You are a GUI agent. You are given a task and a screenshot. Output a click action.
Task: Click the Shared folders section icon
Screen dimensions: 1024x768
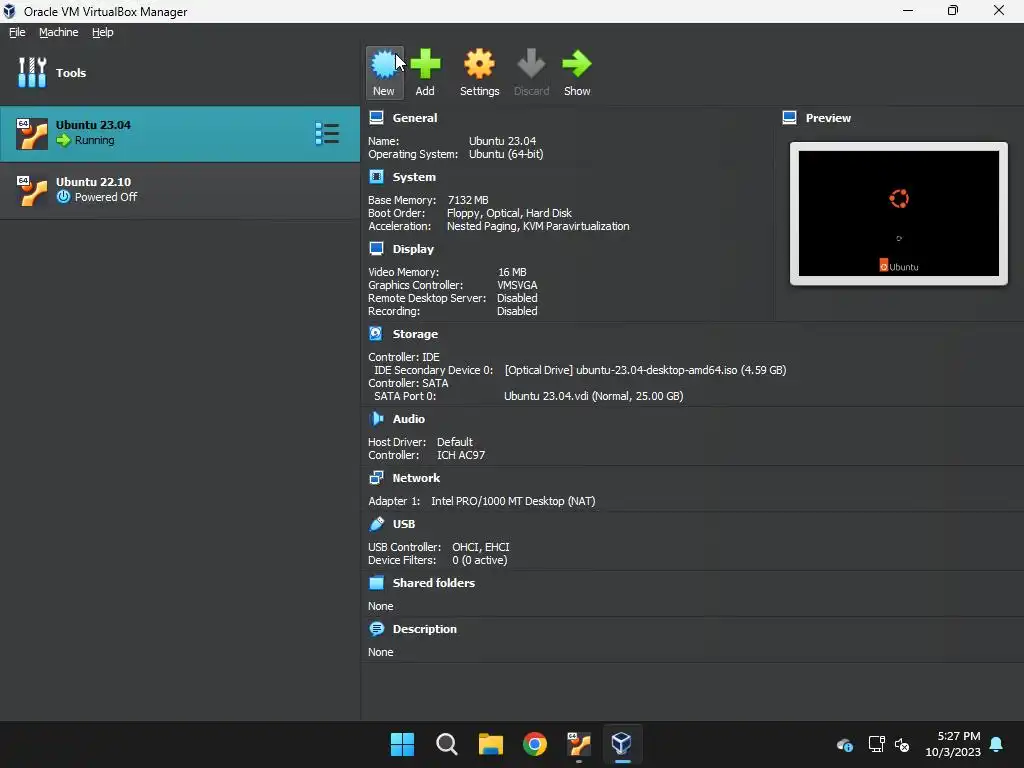[376, 583]
